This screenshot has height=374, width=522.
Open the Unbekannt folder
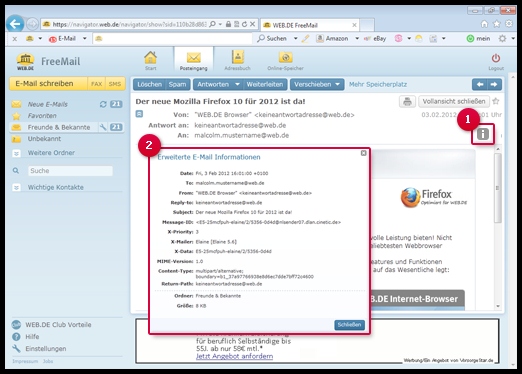44,139
